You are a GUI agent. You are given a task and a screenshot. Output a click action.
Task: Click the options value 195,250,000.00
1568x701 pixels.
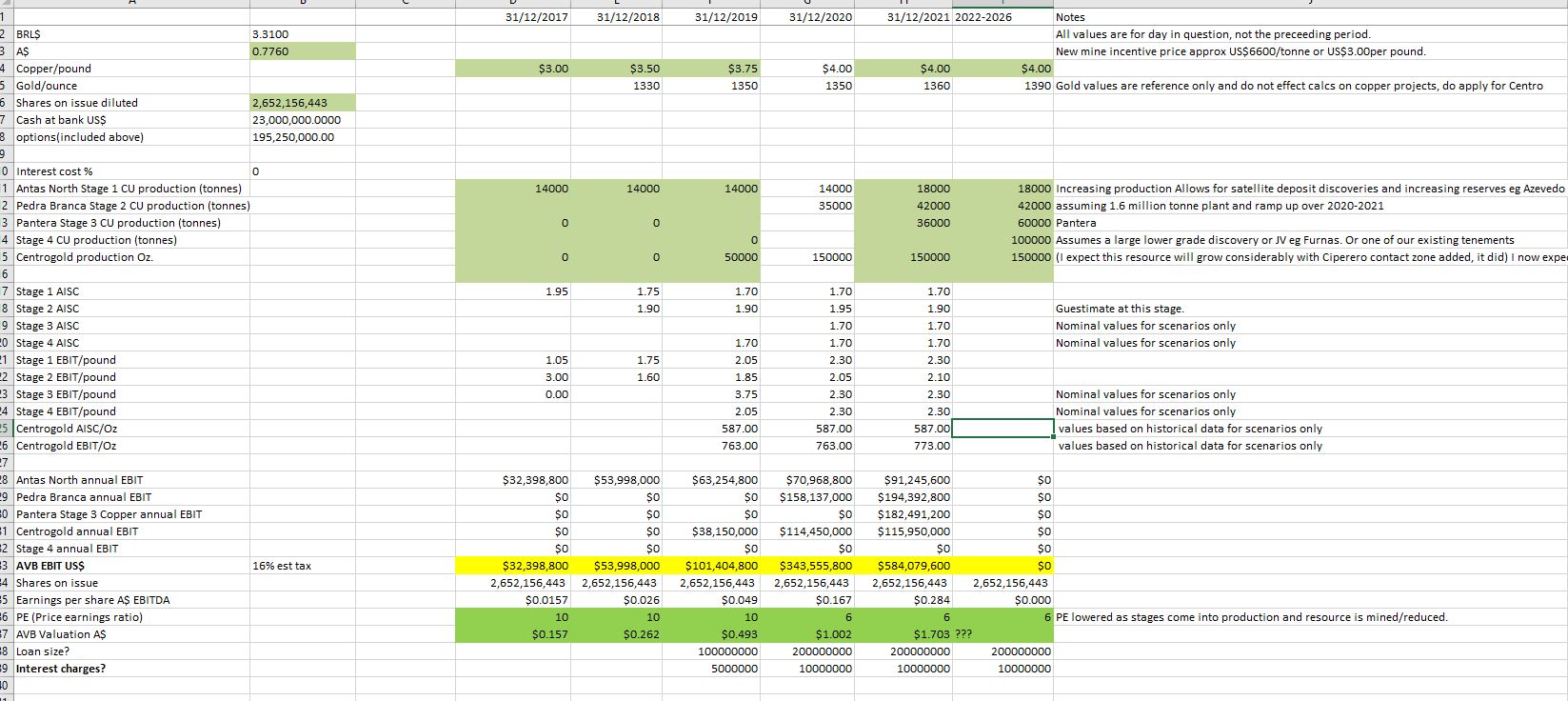coord(303,137)
